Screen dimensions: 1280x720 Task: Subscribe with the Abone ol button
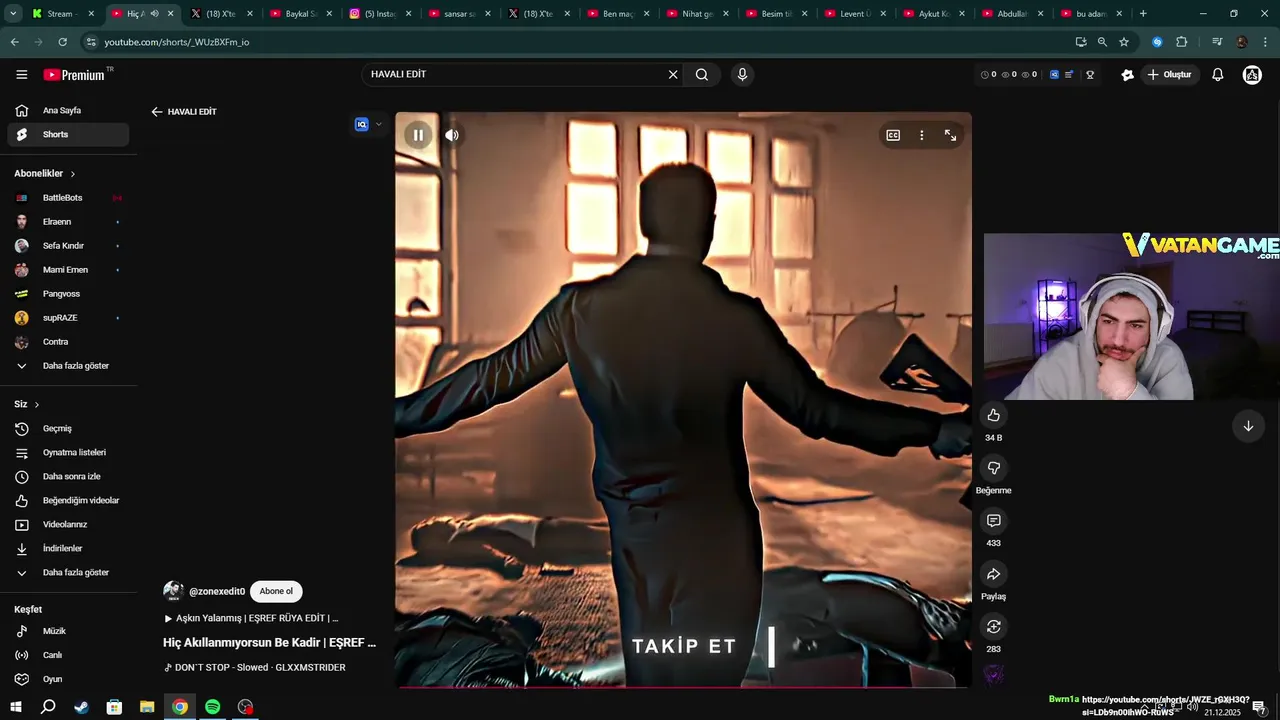pos(276,591)
